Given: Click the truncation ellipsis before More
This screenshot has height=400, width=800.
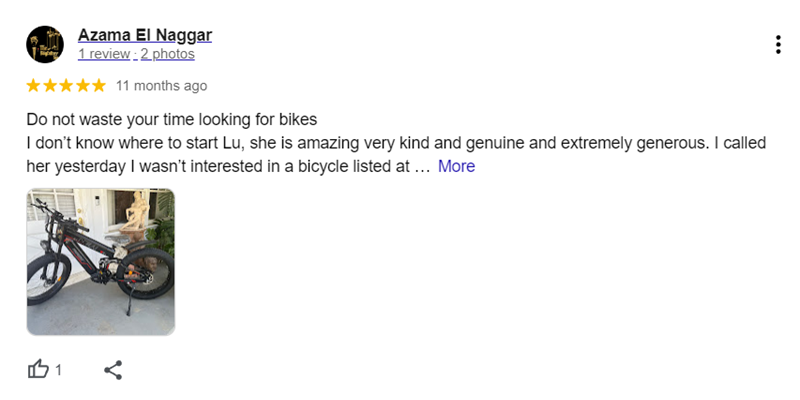Looking at the screenshot, I should [421, 167].
